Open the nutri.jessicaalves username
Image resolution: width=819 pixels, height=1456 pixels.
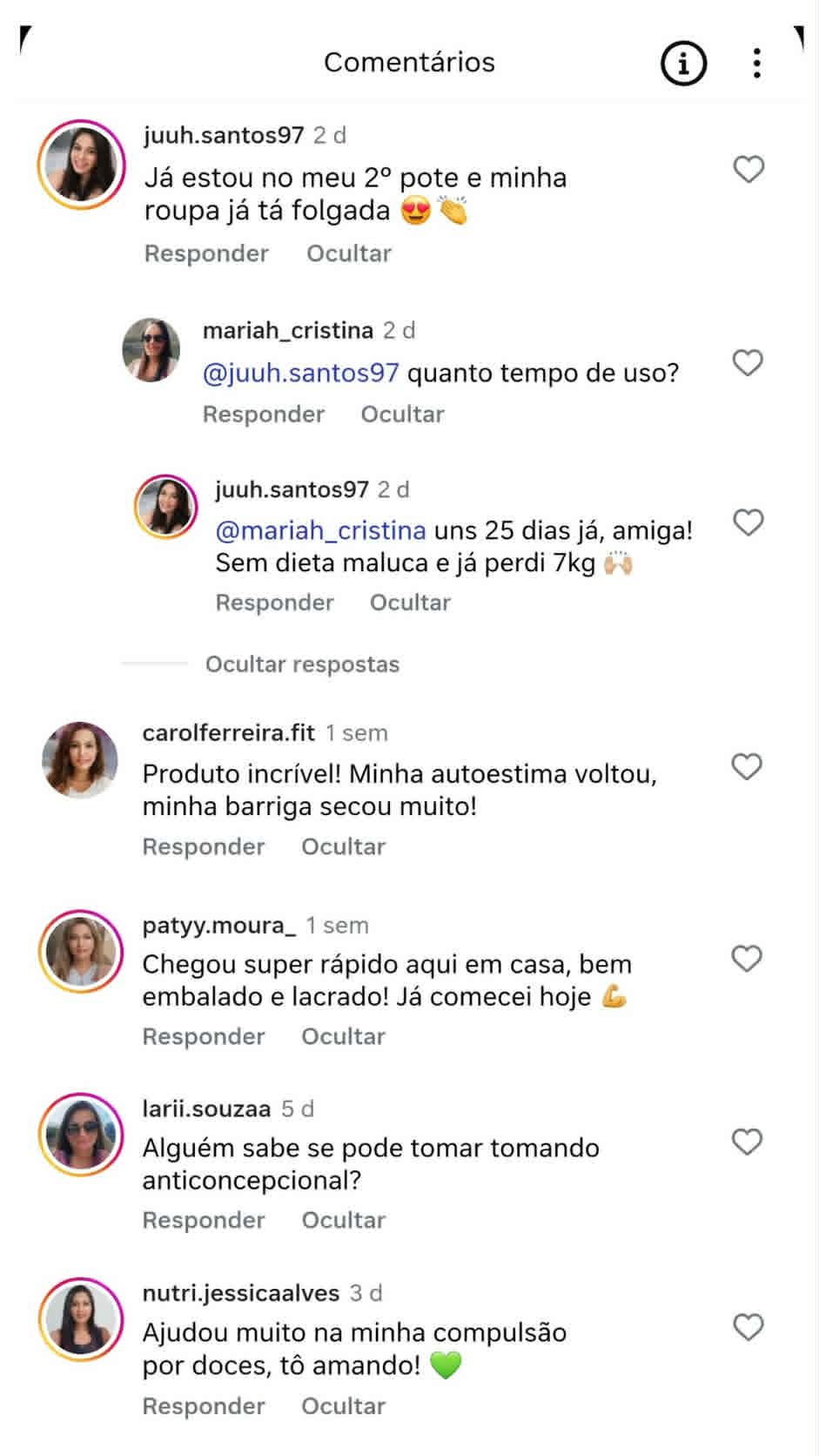tap(241, 1293)
